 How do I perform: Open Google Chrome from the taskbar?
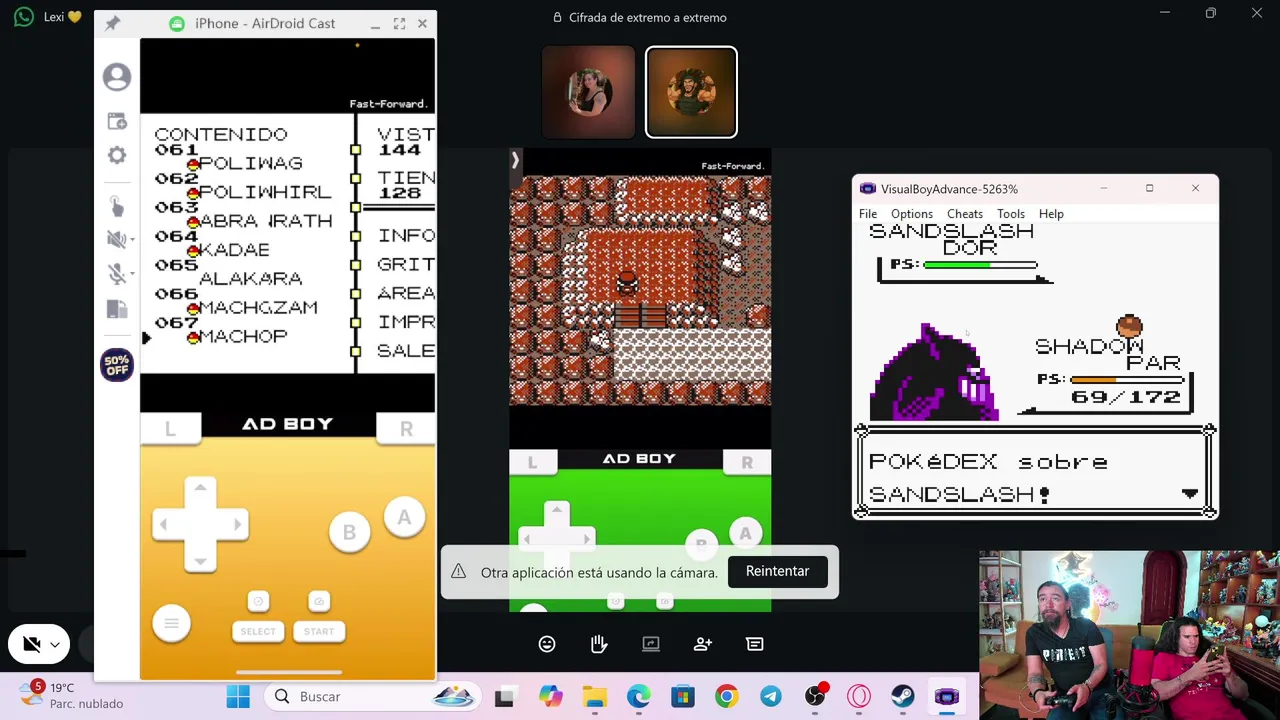pos(727,697)
